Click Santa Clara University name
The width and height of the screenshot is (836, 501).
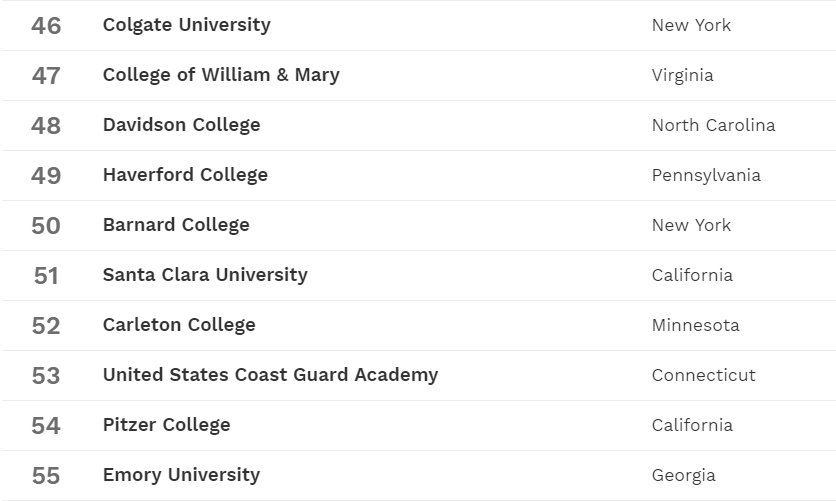[205, 275]
